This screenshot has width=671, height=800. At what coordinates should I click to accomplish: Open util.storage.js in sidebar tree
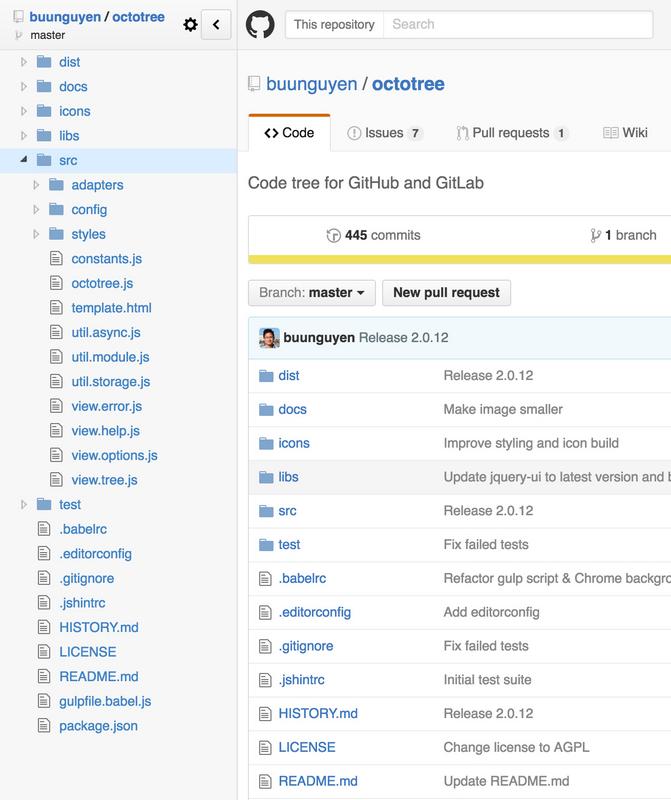click(x=111, y=382)
